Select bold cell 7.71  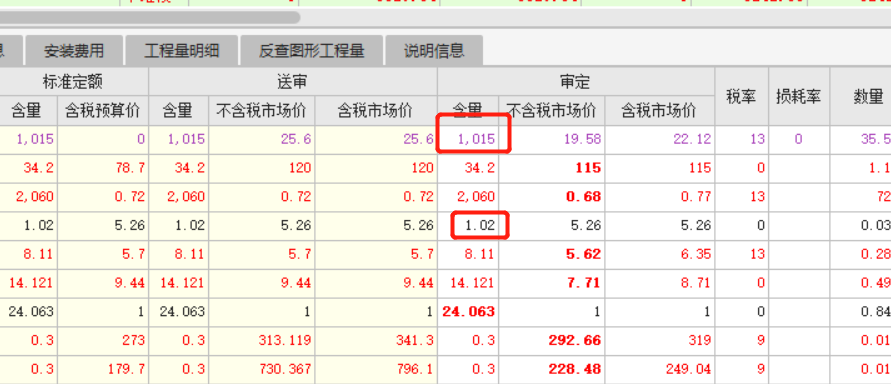click(x=551, y=283)
